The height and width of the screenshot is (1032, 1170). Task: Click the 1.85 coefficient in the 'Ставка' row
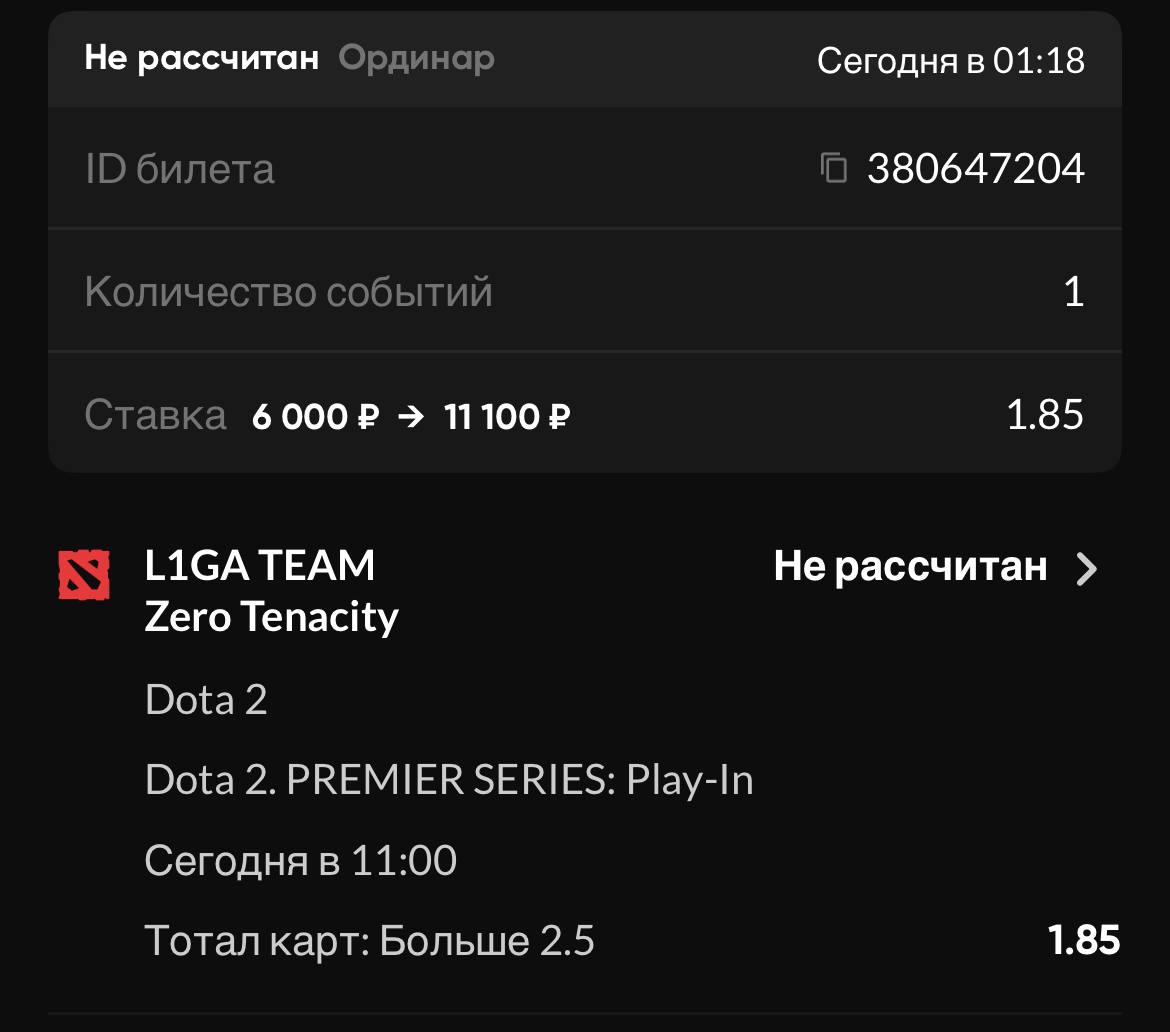[1045, 415]
